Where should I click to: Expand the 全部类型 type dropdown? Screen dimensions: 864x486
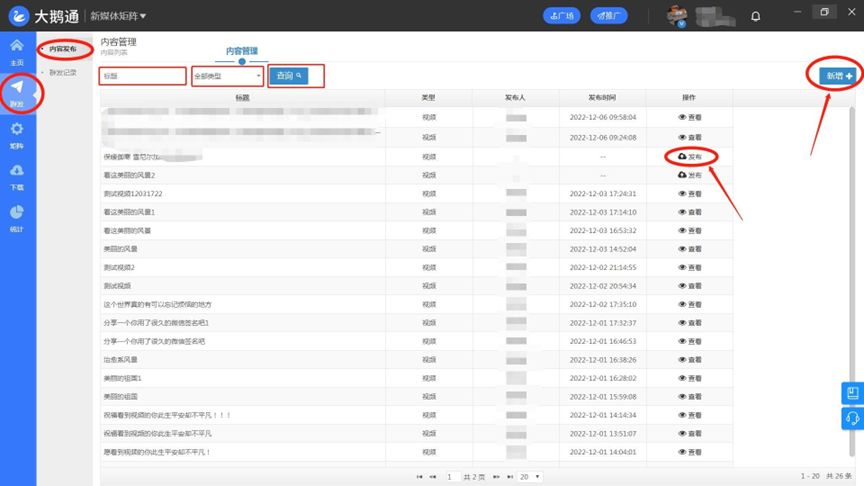227,76
